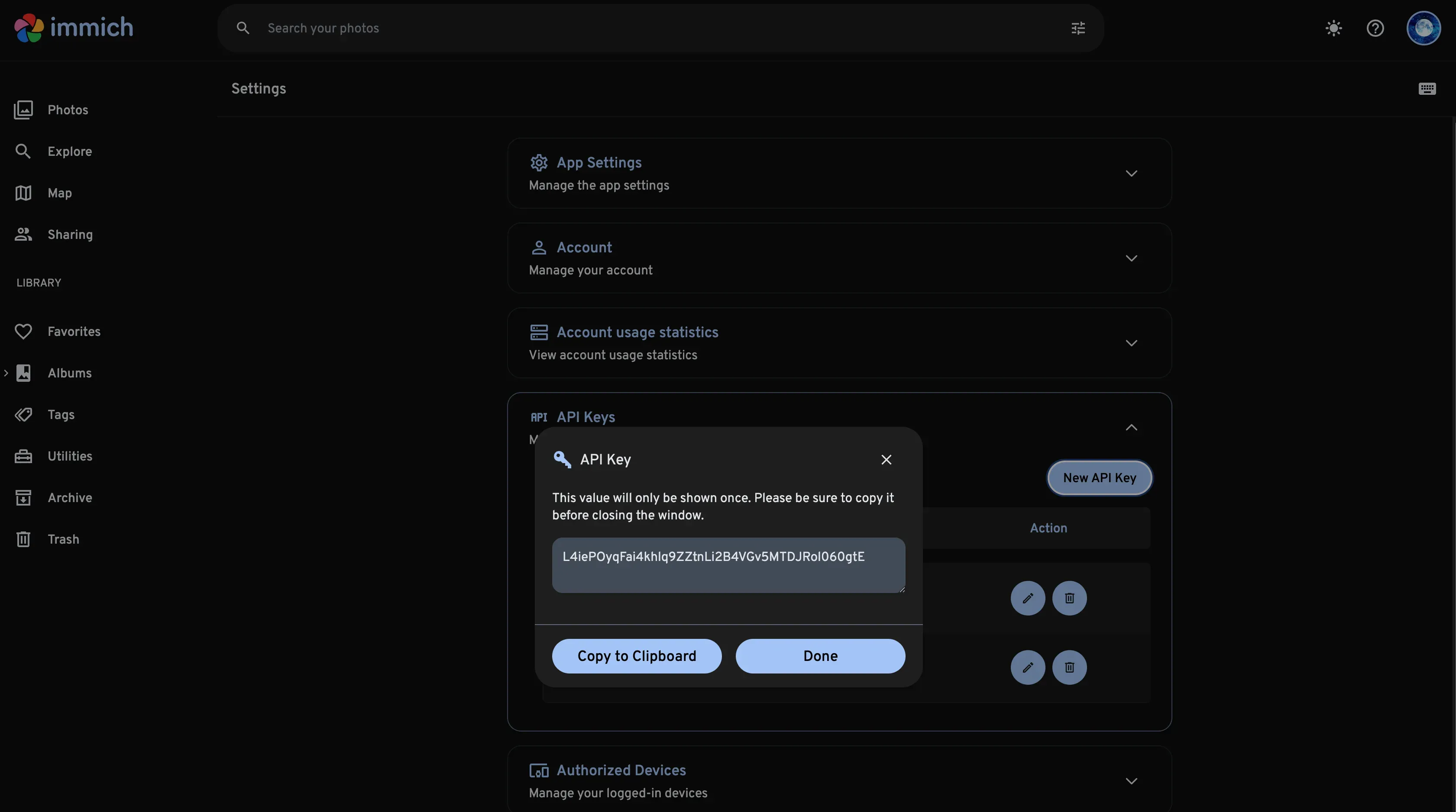Image resolution: width=1456 pixels, height=812 pixels.
Task: Show keyboard shortcuts icon in Settings header
Action: point(1427,89)
